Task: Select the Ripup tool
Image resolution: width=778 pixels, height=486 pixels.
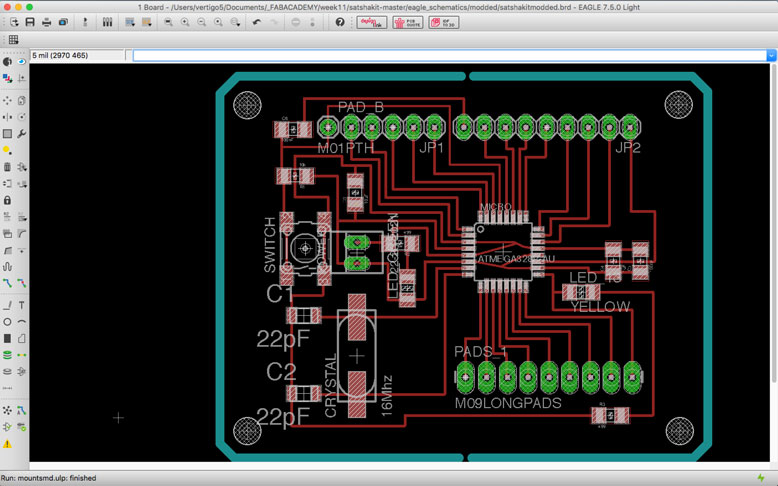Action: (x=21, y=283)
